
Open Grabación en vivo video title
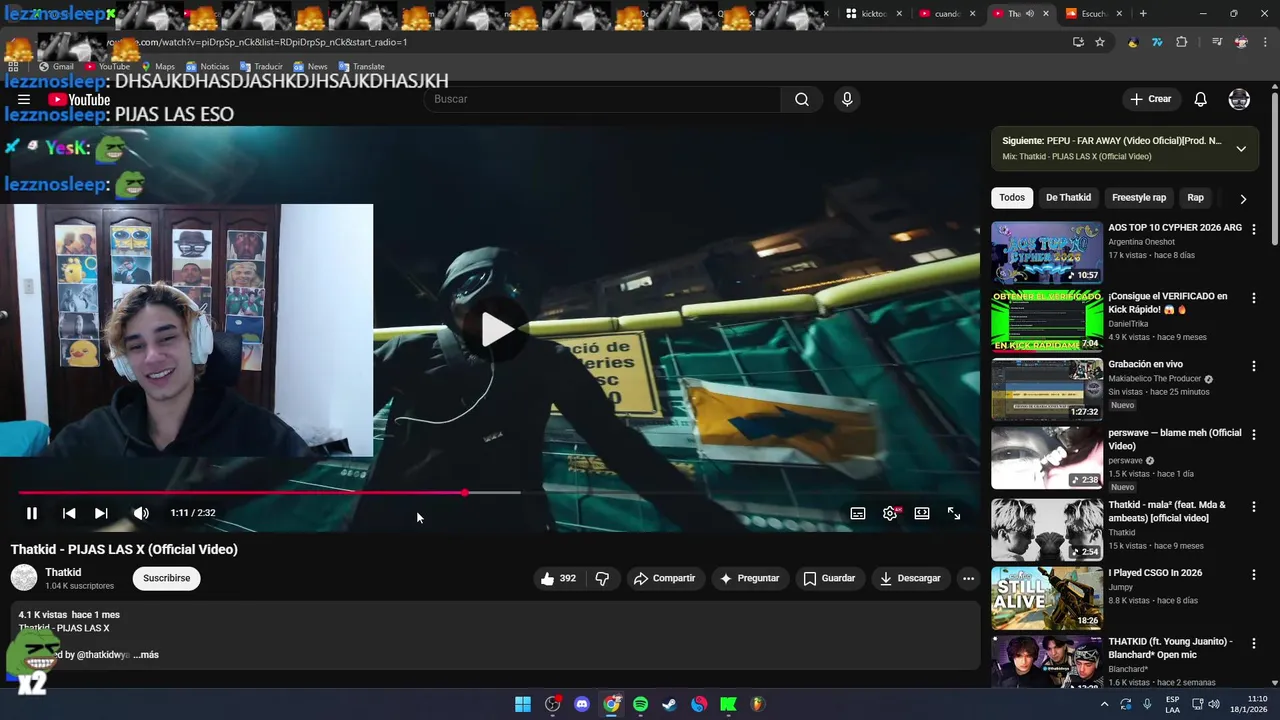pyautogui.click(x=1145, y=365)
